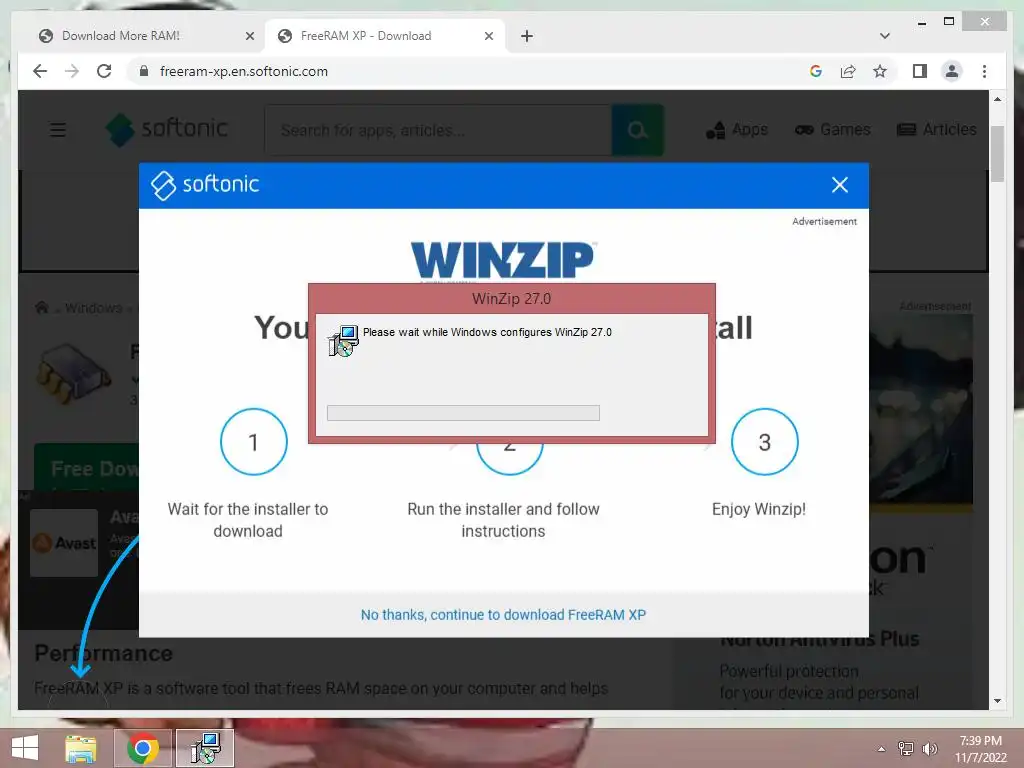The image size is (1024, 768).
Task: Click the WinZip logo in the advertisement
Action: click(503, 260)
